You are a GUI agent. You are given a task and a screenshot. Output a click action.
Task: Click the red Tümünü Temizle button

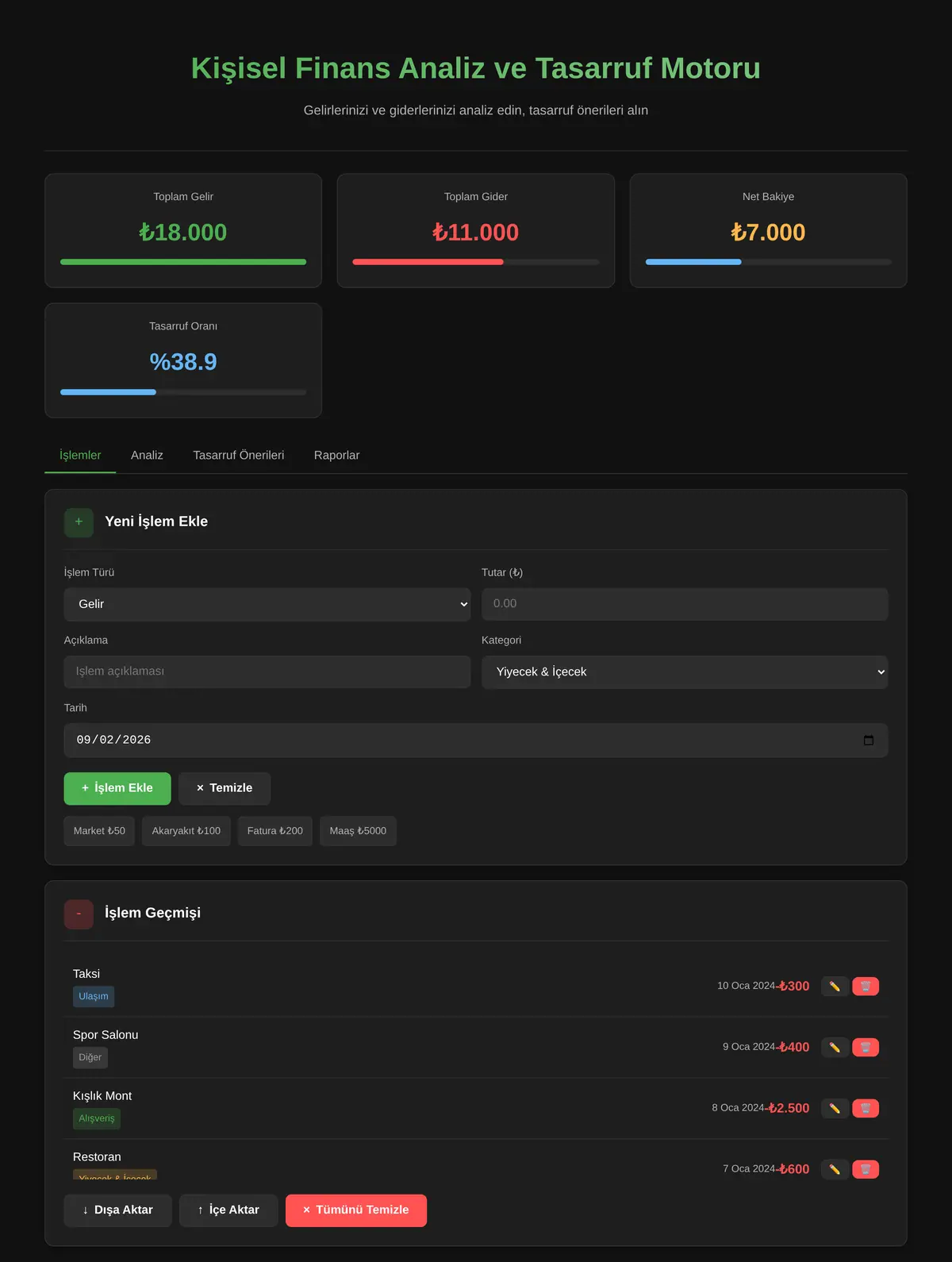coord(356,1210)
